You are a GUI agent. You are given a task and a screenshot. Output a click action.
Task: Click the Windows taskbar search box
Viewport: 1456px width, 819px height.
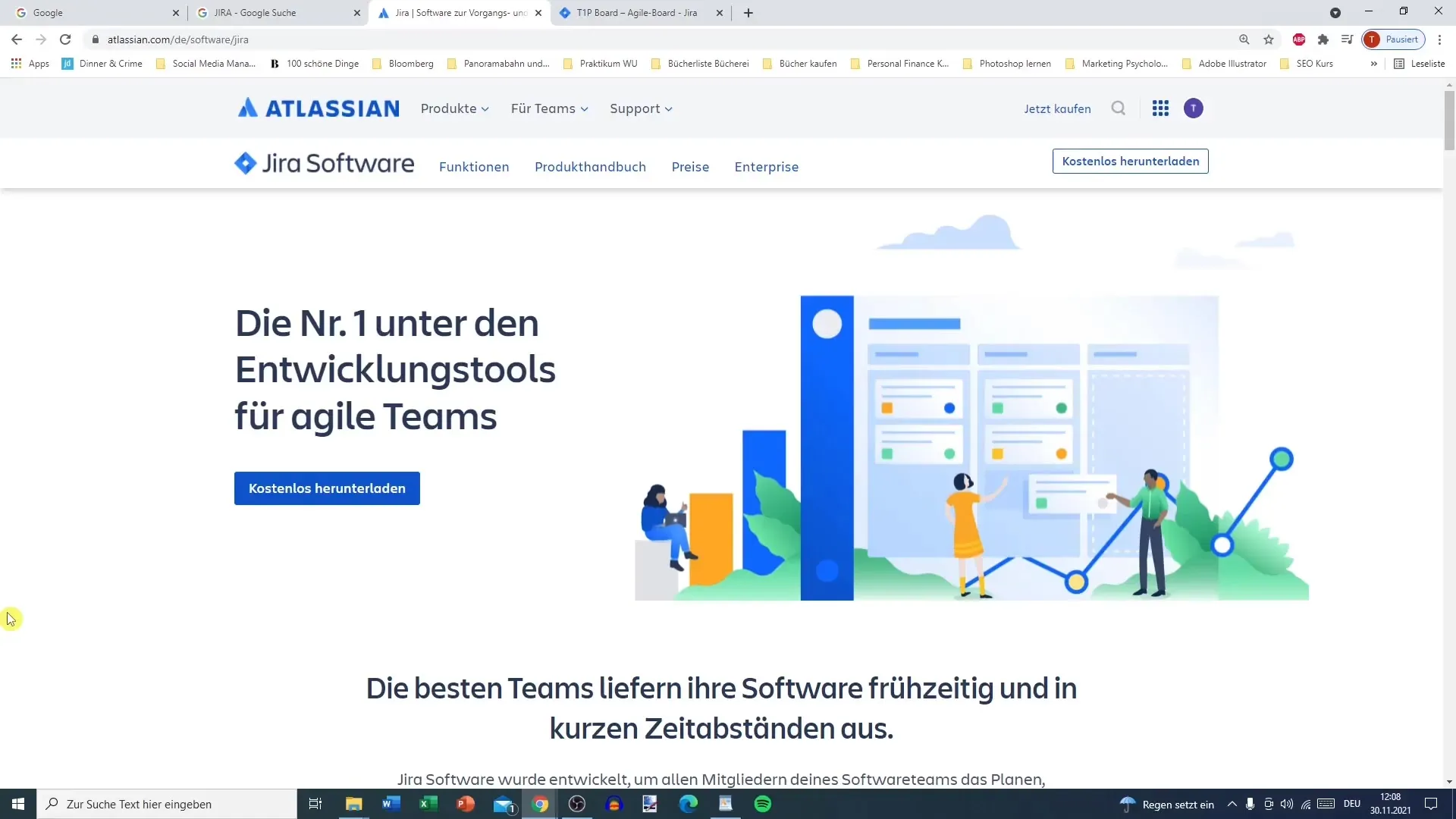click(167, 804)
